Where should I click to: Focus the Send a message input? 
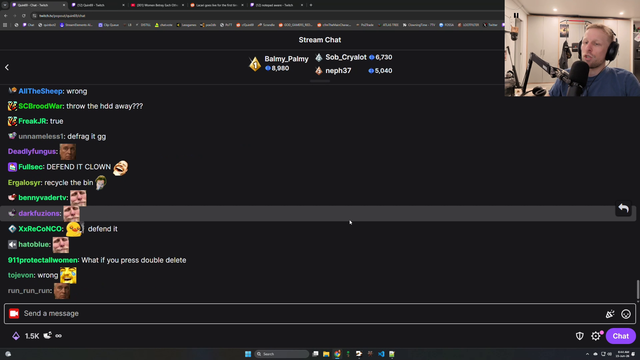(x=320, y=313)
